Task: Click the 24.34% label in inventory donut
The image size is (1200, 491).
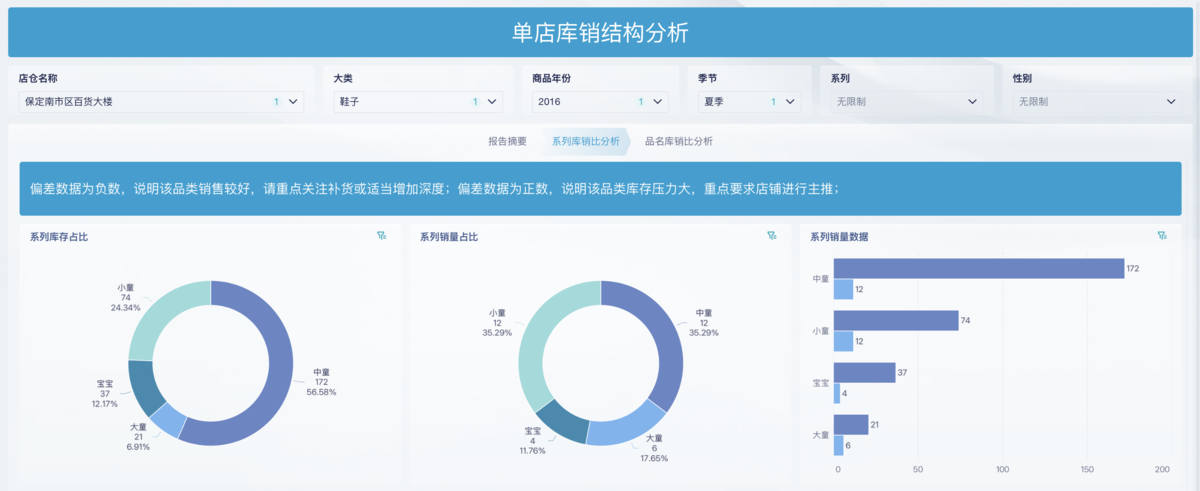Action: click(x=126, y=308)
